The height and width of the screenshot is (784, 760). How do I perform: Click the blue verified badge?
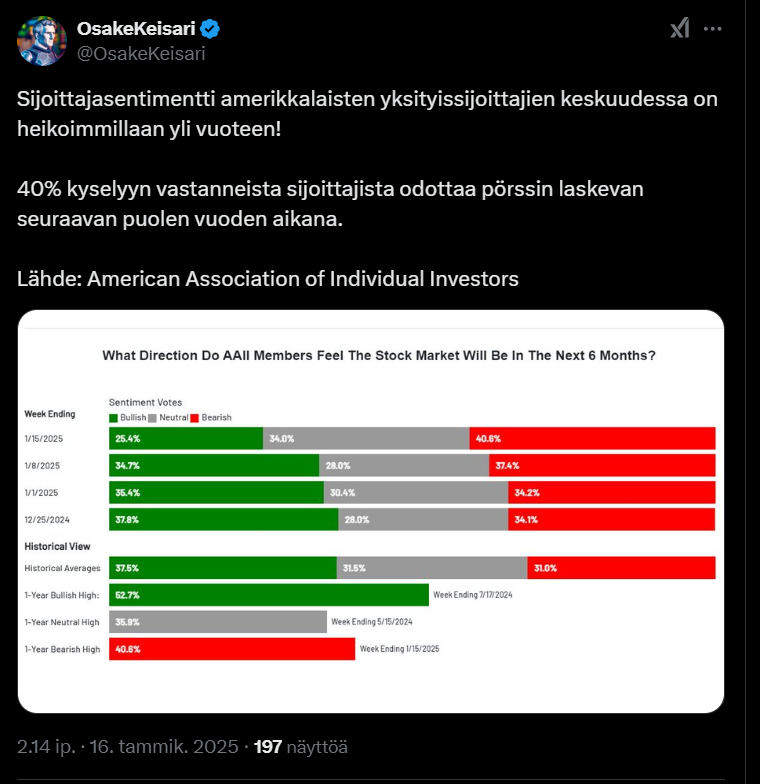tap(210, 29)
